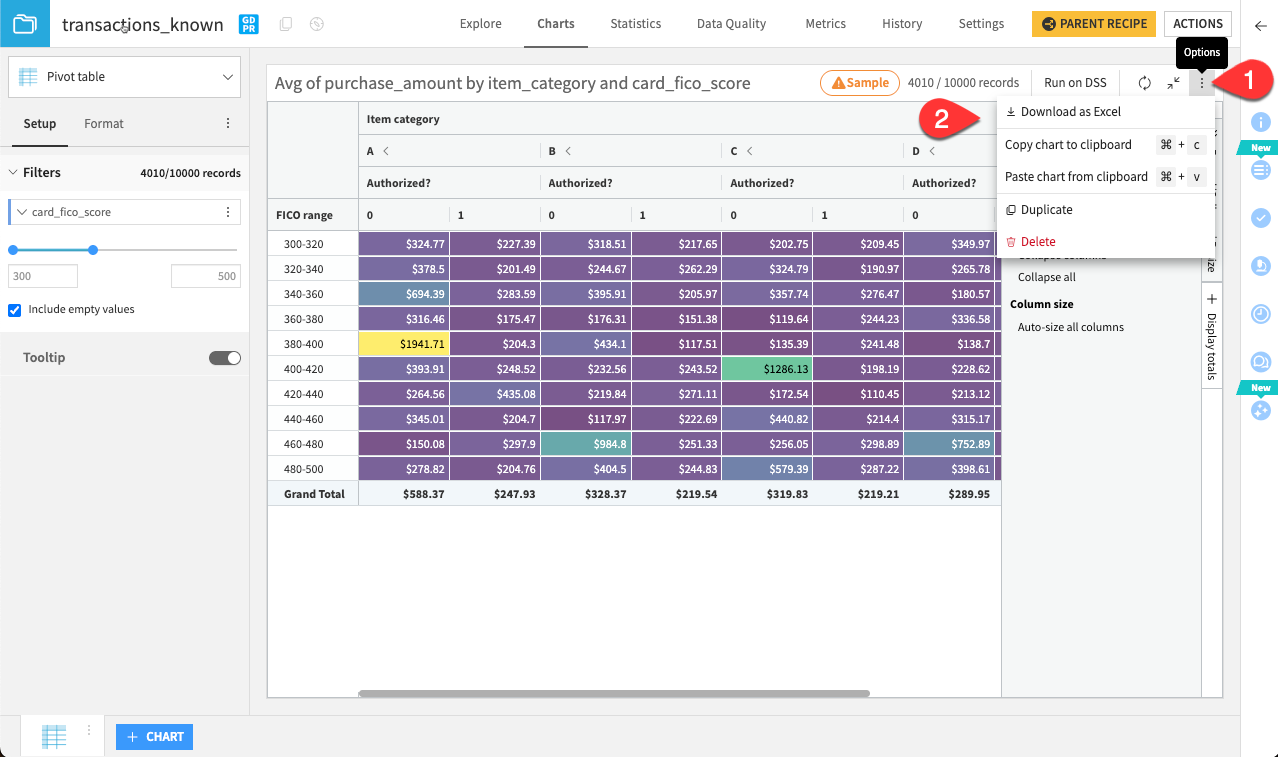Collapse item category C column
Image resolution: width=1279 pixels, height=757 pixels.
tap(749, 151)
